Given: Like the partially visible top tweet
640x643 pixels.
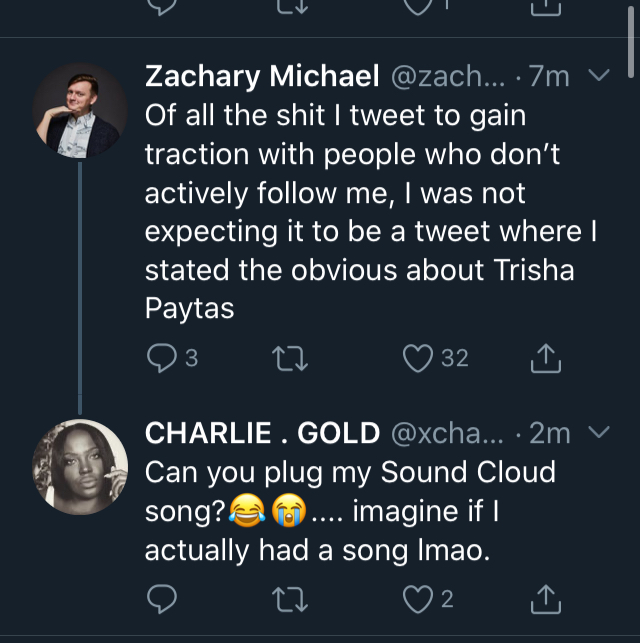Looking at the screenshot, I should pyautogui.click(x=418, y=6).
